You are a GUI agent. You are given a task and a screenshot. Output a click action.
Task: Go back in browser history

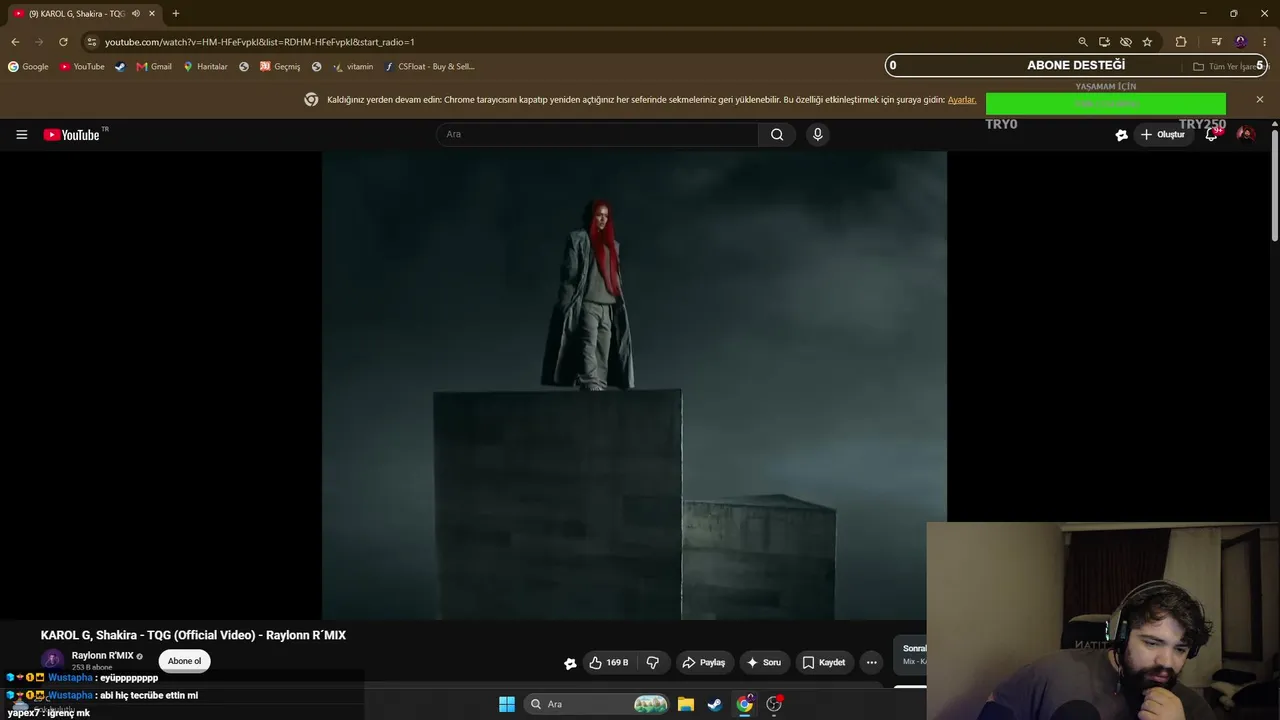[x=15, y=42]
